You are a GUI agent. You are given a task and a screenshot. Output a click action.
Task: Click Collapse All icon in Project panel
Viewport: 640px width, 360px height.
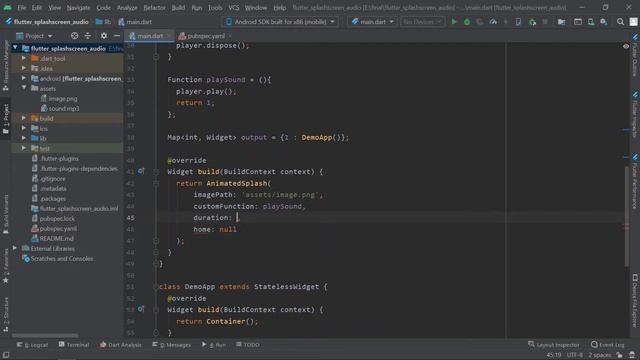coord(88,36)
